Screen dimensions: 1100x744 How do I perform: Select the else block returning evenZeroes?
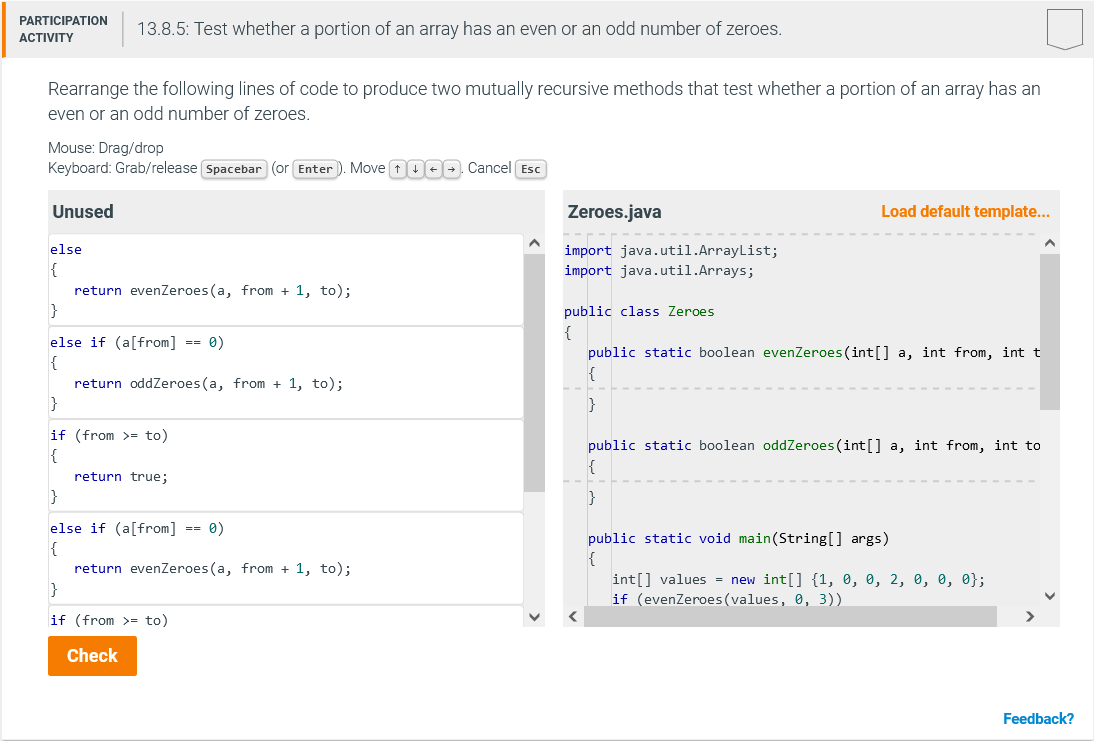pos(287,281)
